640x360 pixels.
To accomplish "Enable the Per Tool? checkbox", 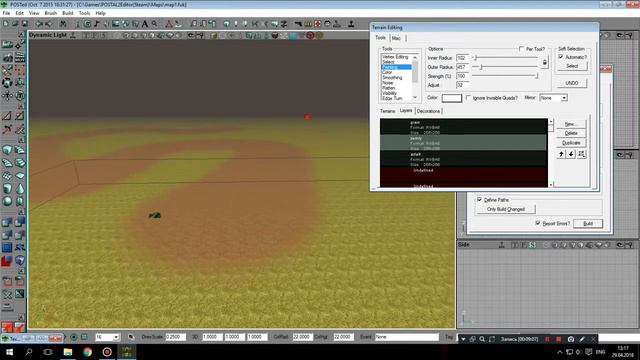I will click(521, 49).
